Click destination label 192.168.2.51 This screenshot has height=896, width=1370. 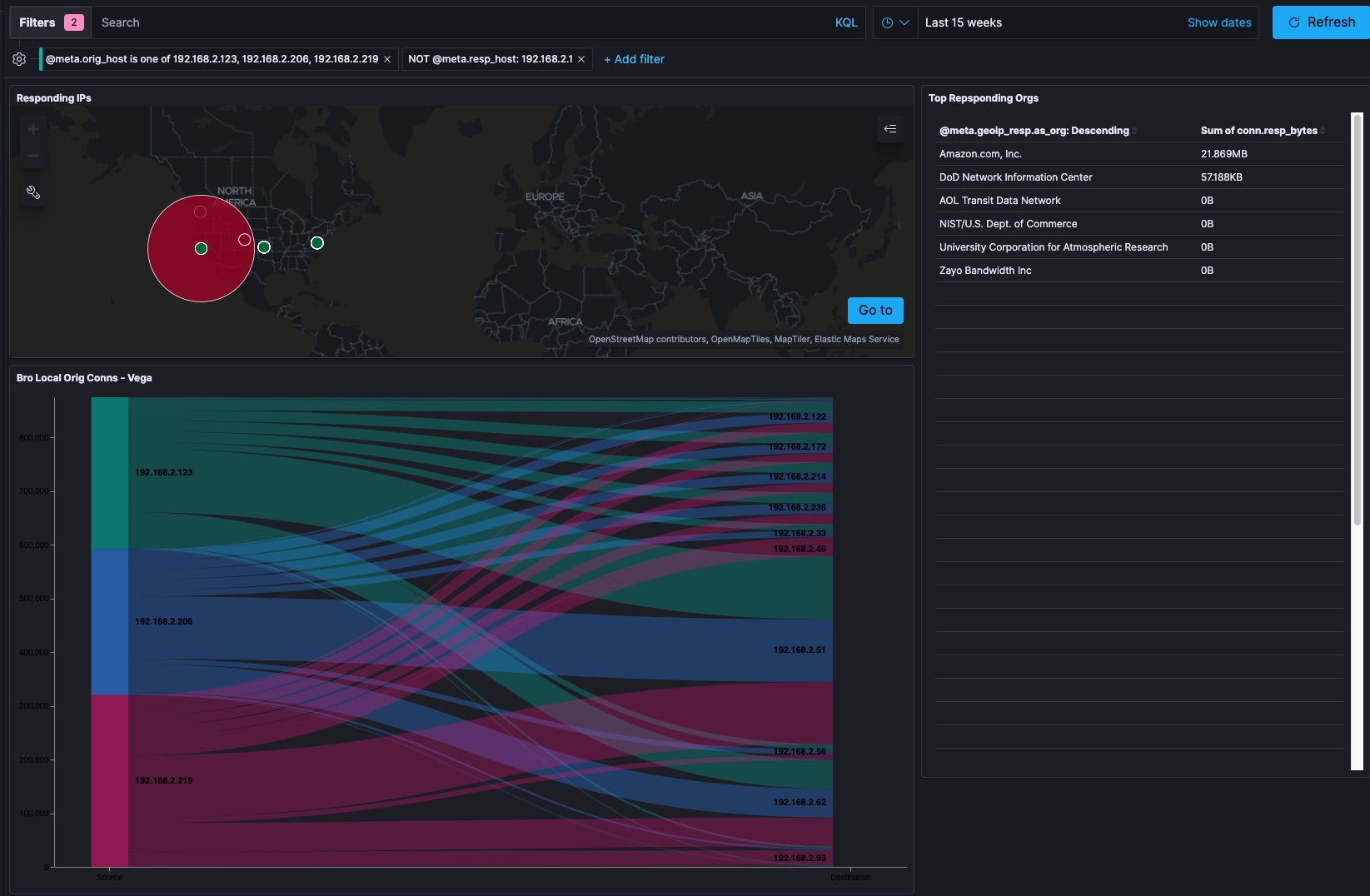click(x=800, y=650)
